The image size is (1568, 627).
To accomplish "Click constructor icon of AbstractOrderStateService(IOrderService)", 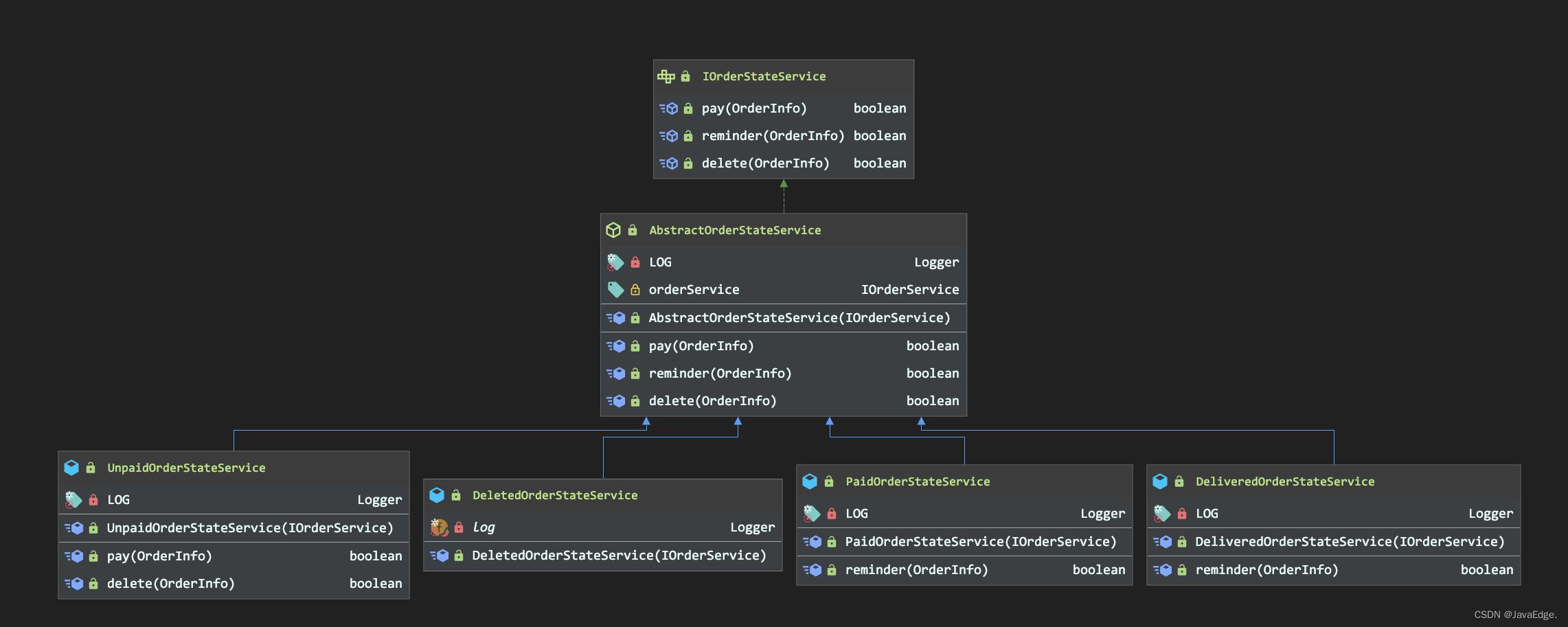I will (616, 318).
